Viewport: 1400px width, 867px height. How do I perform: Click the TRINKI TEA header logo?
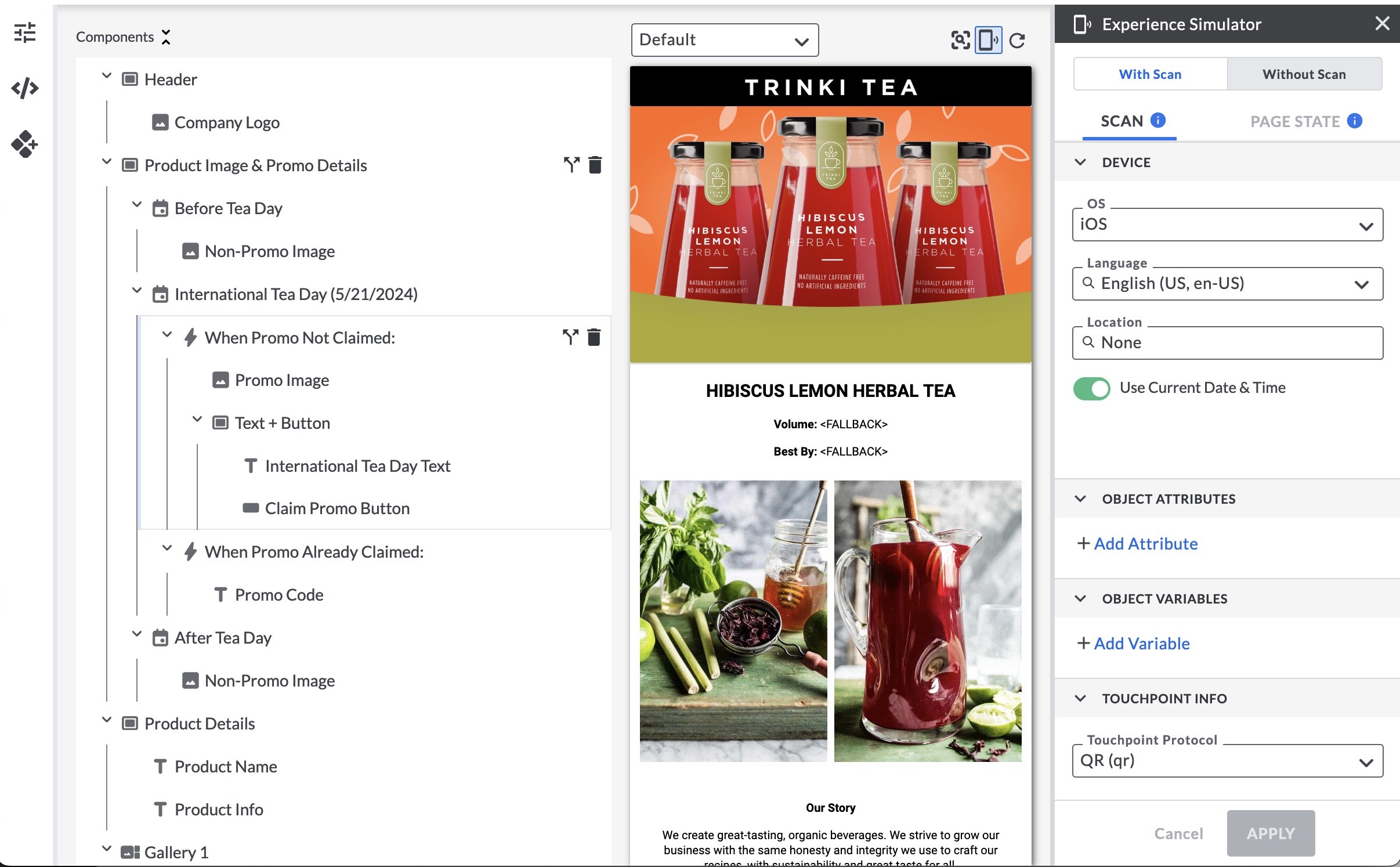click(x=830, y=88)
